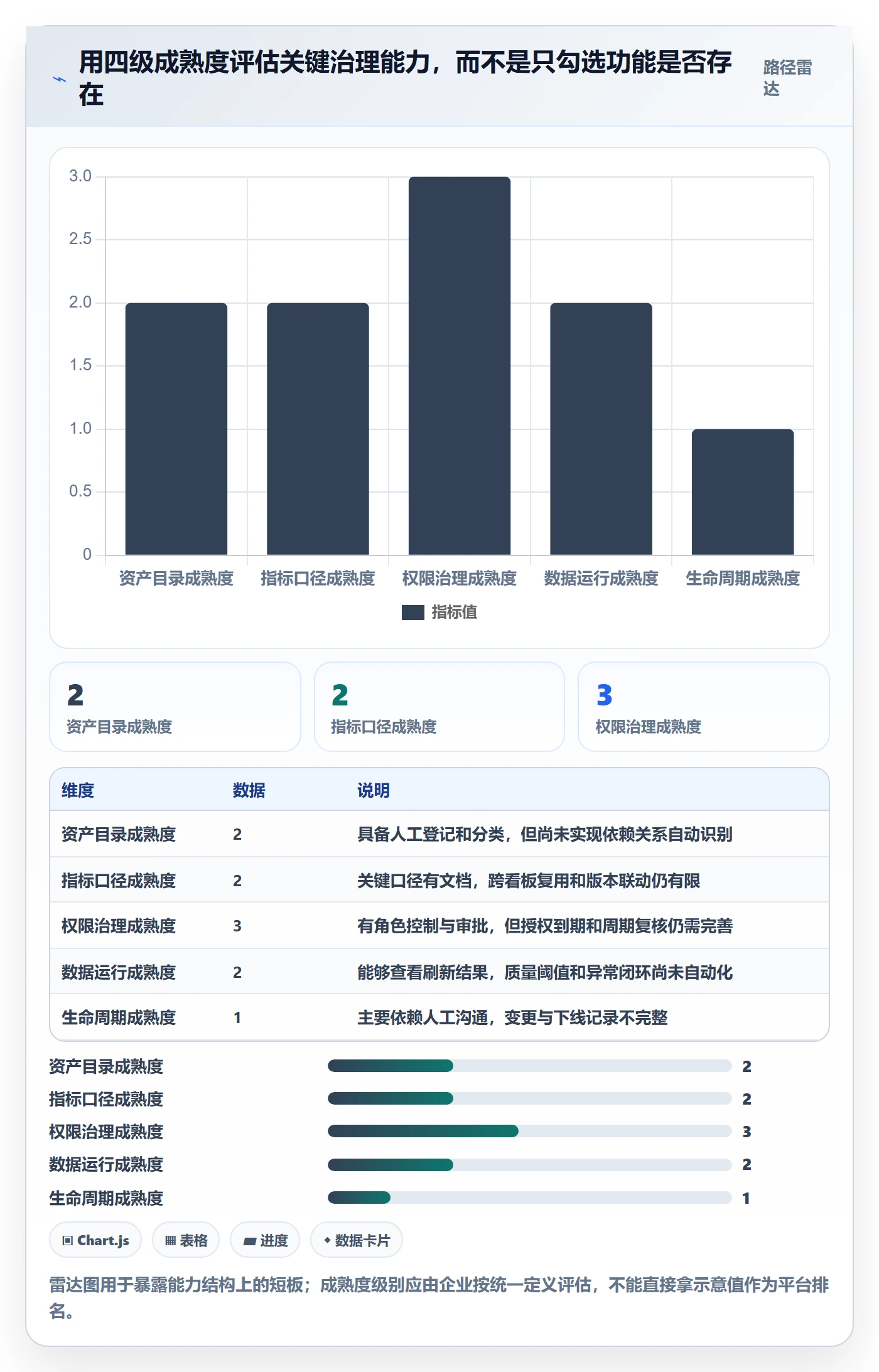
Task: Click the footer note about 雷达图
Action: pyautogui.click(x=439, y=1298)
